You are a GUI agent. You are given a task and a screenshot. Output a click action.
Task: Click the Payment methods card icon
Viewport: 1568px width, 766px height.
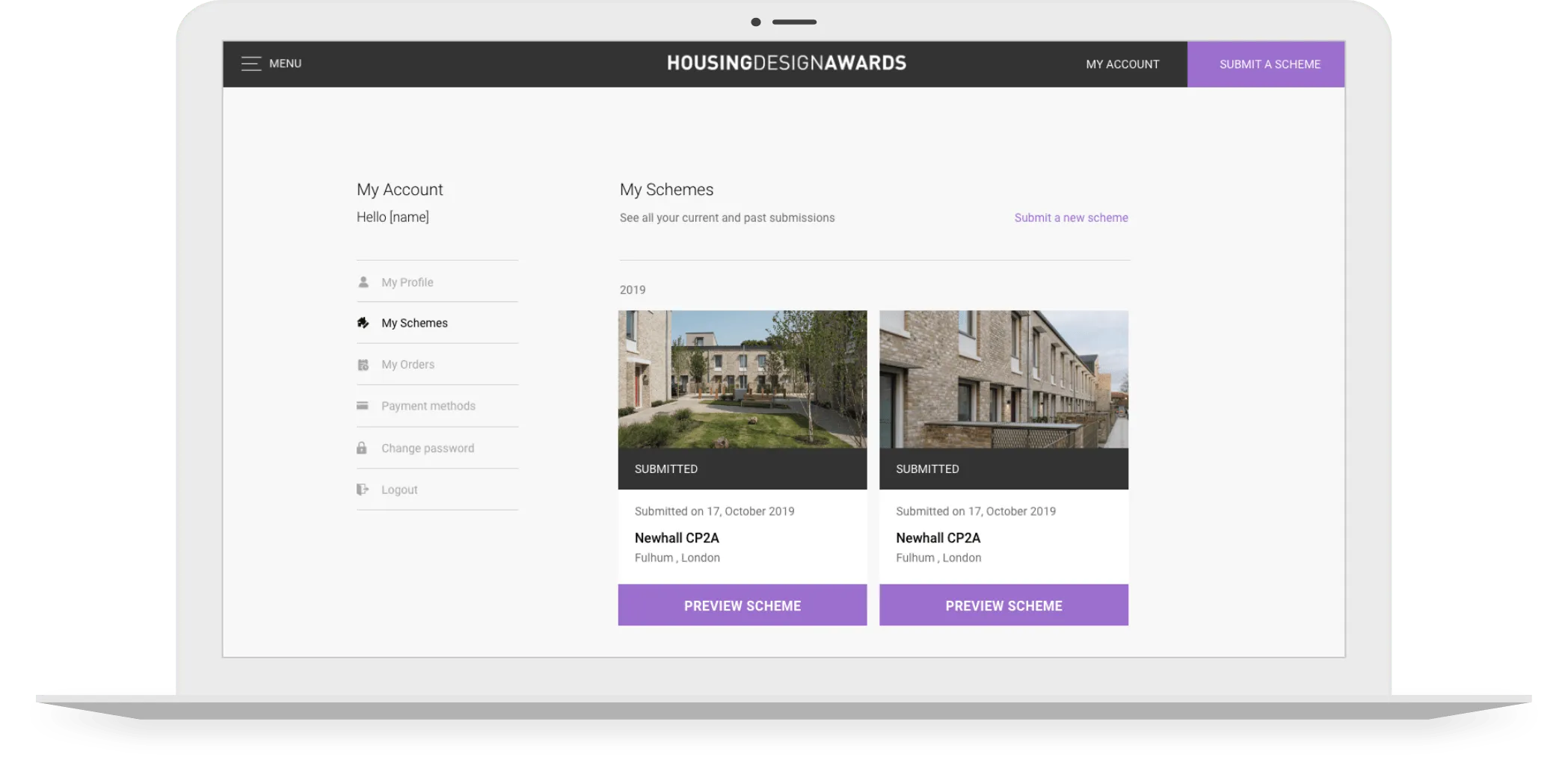click(x=363, y=406)
